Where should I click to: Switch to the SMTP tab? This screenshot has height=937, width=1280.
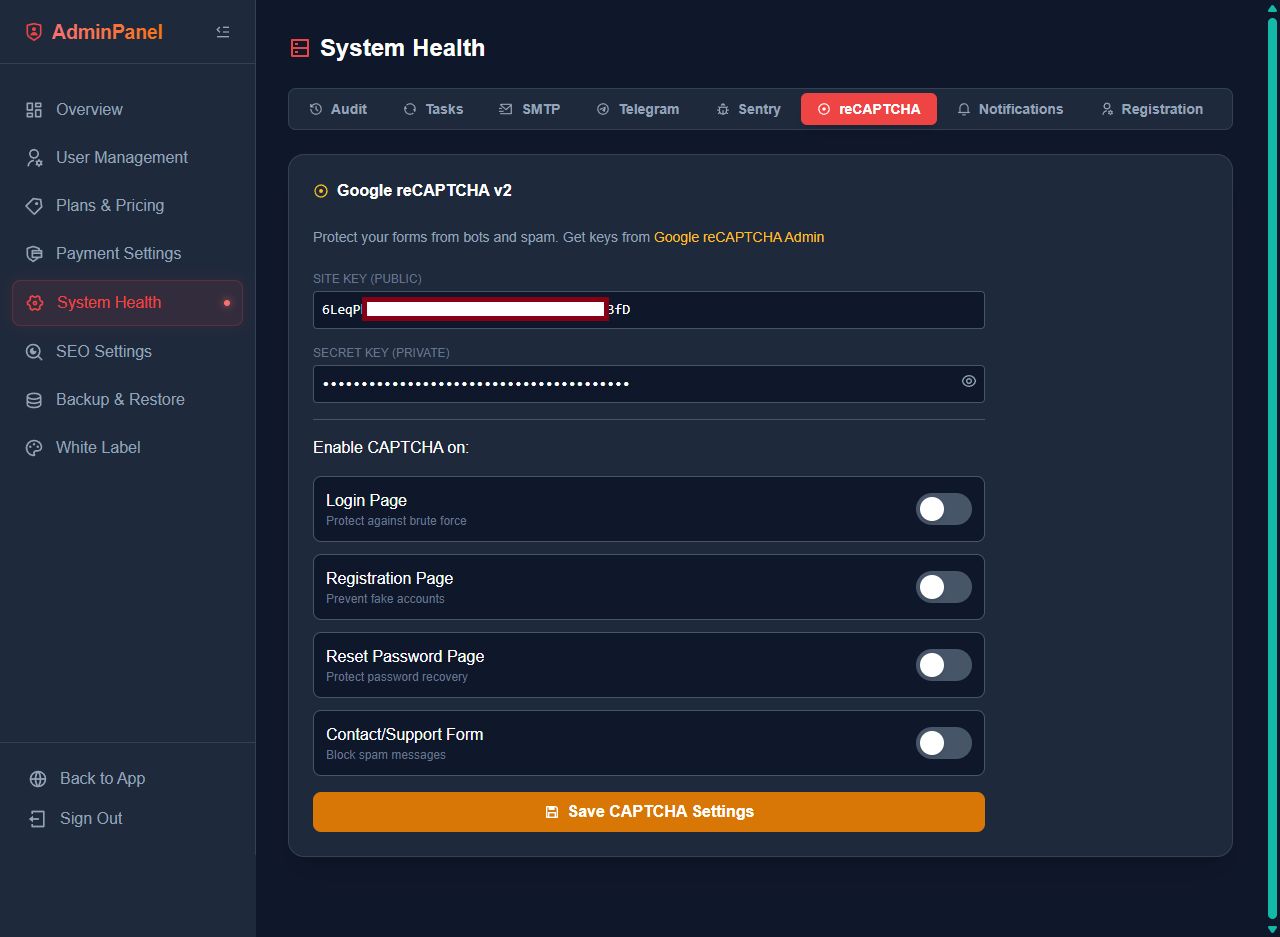[x=529, y=109]
